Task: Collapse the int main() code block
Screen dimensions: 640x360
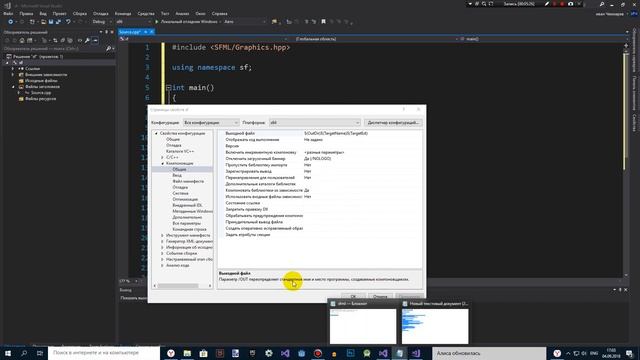Action: [168, 87]
